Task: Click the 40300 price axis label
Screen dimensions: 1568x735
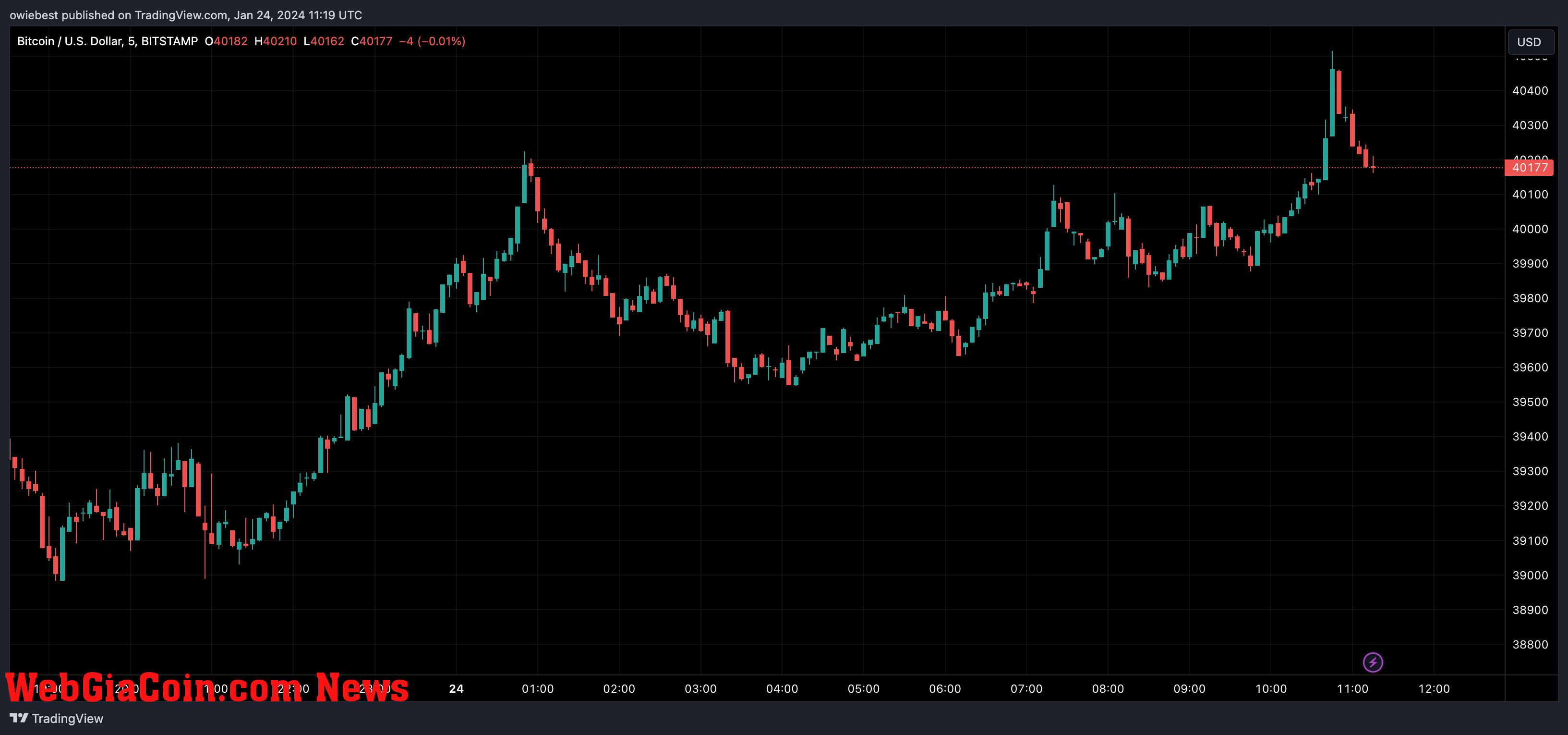Action: point(1530,125)
